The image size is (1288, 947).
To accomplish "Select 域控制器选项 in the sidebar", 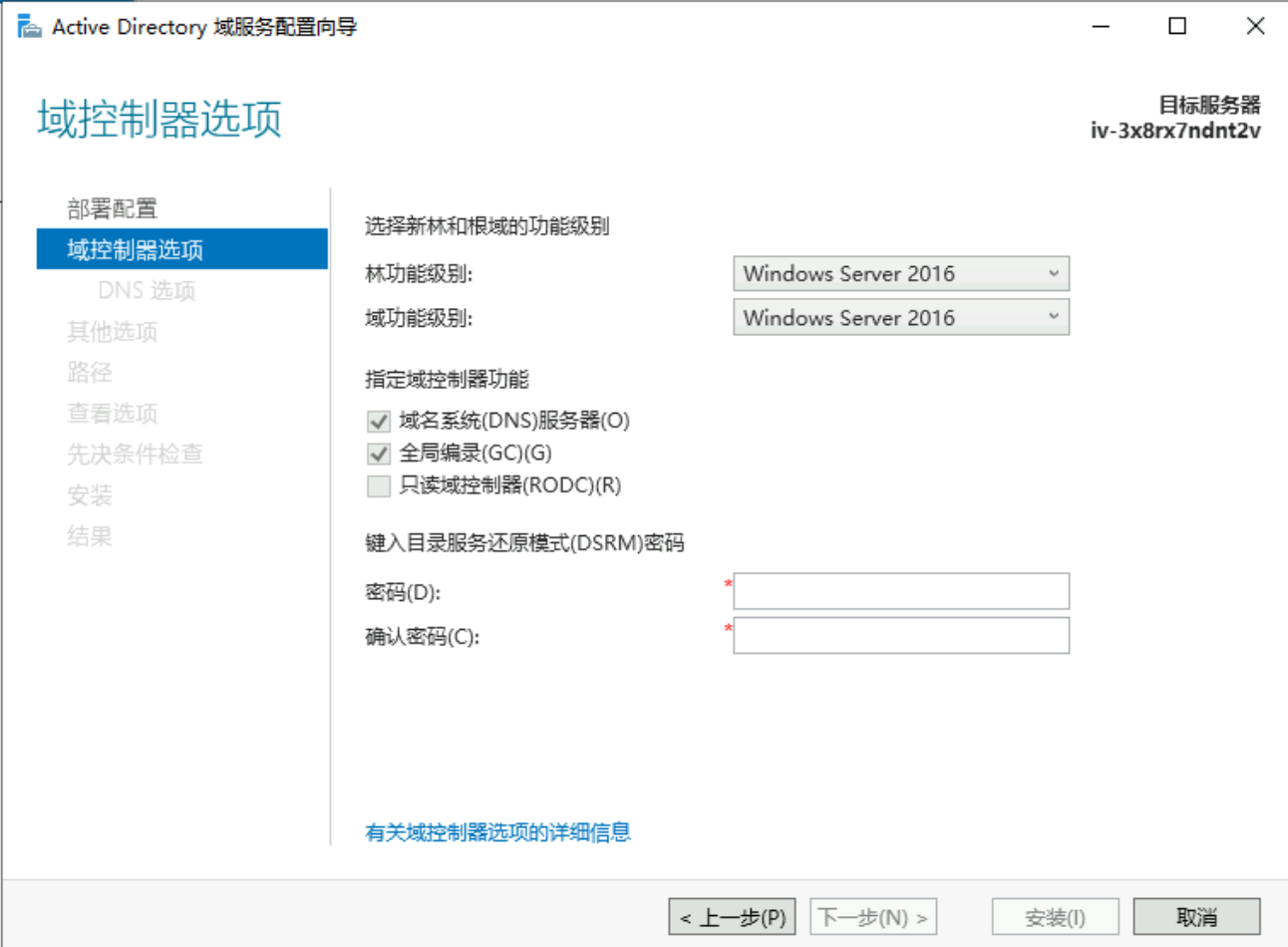I will [181, 249].
